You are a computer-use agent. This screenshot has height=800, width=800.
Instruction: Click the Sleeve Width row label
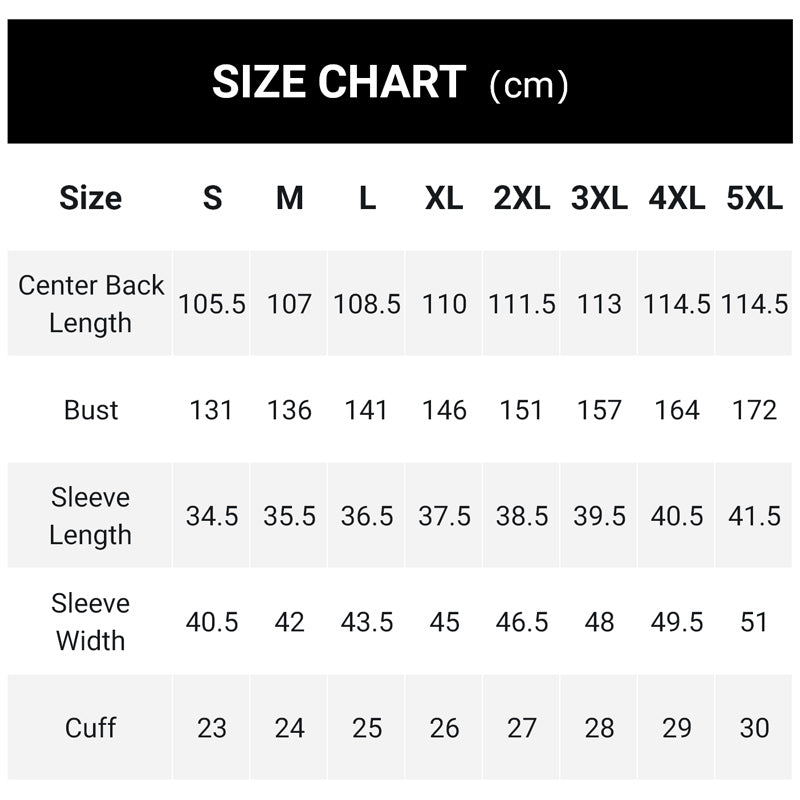(90, 621)
